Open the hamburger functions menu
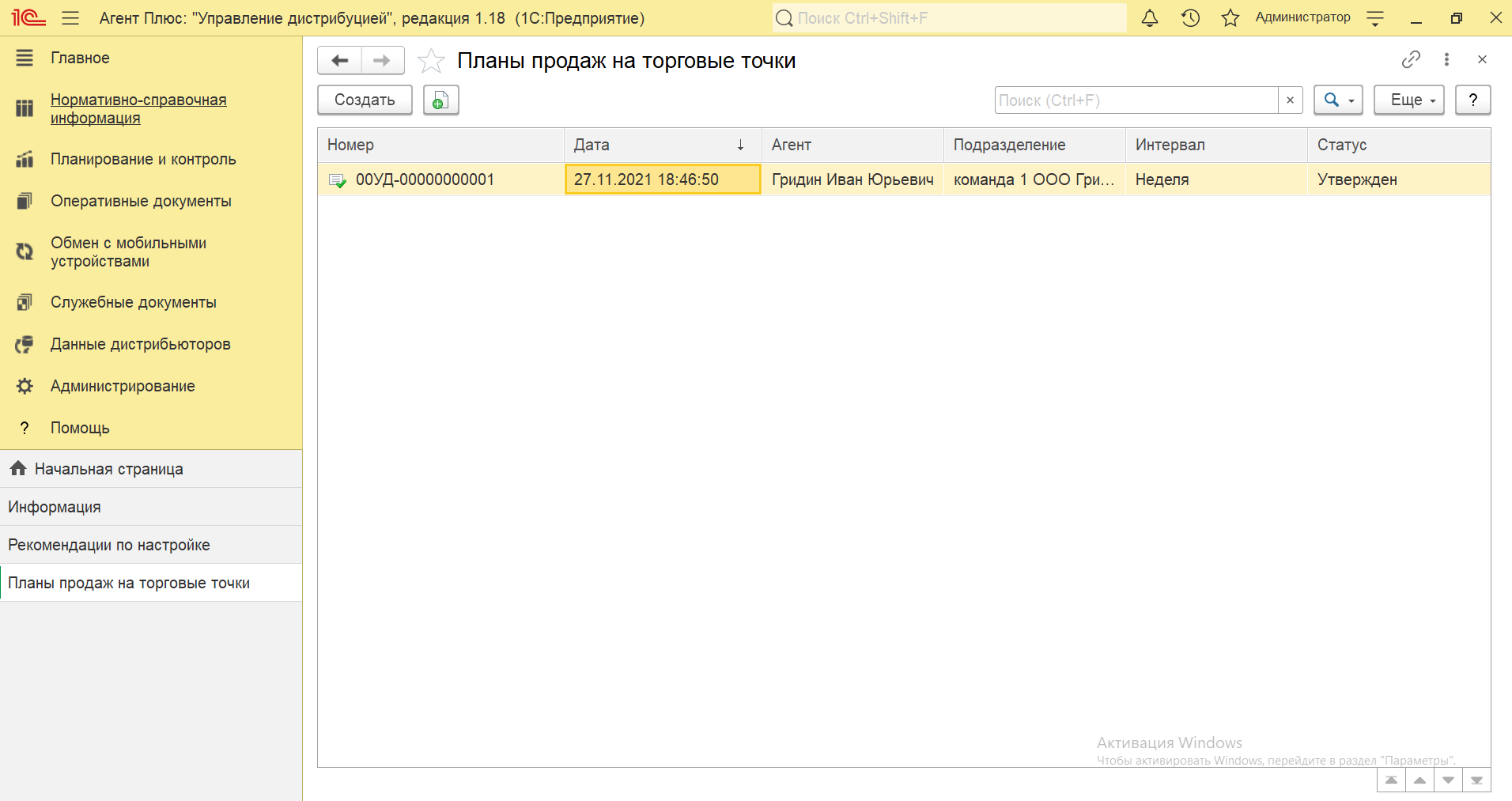This screenshot has height=801, width=1512. click(70, 18)
